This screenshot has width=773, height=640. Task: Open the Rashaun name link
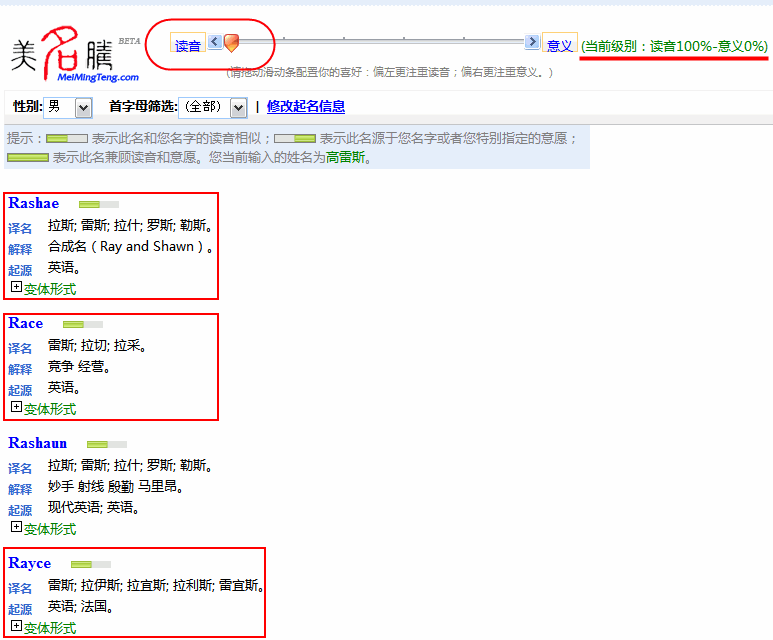coord(38,443)
